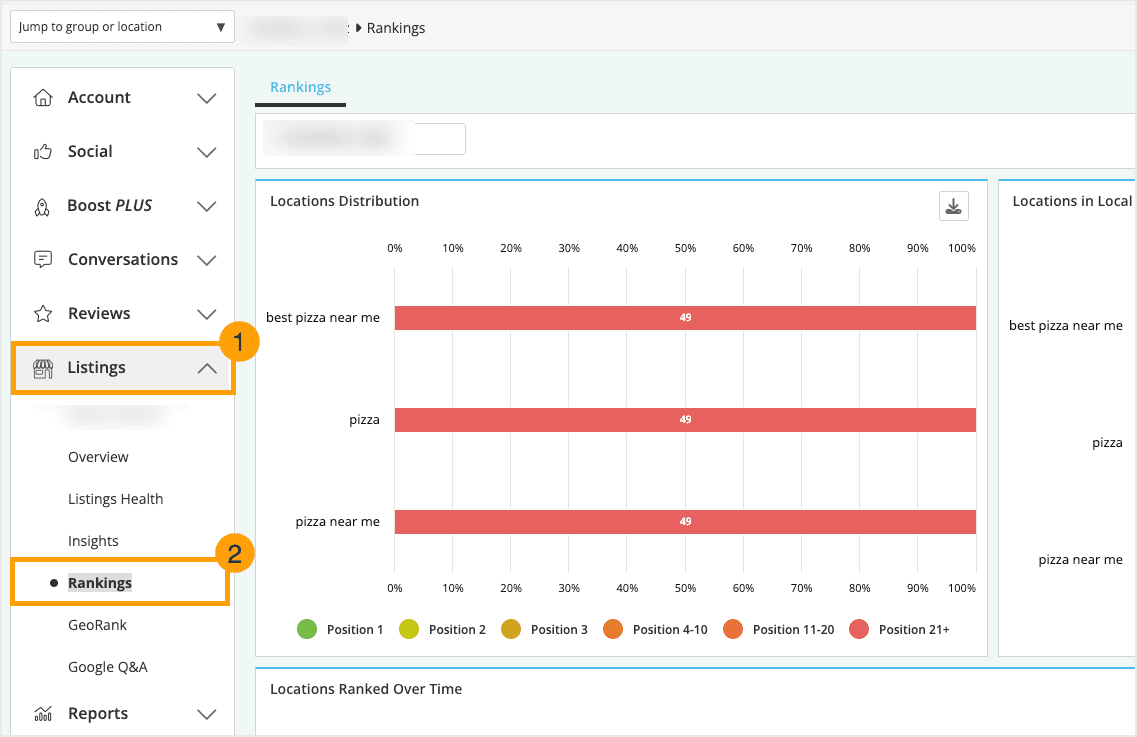Click the Social thumbs-up icon
The width and height of the screenshot is (1137, 737).
(x=42, y=151)
